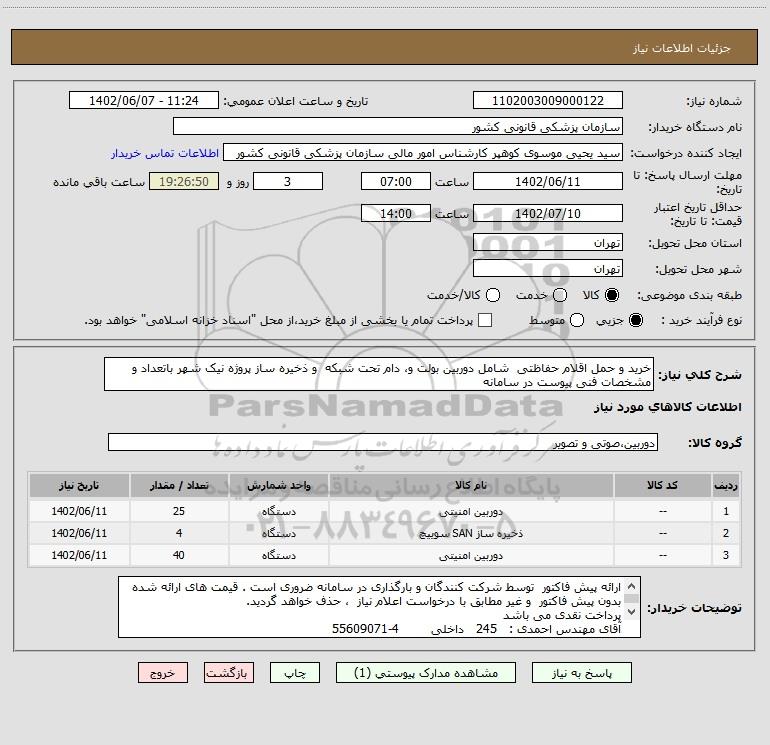Click the شهر محل تحویل field تهران
770x745 pixels.
click(x=548, y=269)
